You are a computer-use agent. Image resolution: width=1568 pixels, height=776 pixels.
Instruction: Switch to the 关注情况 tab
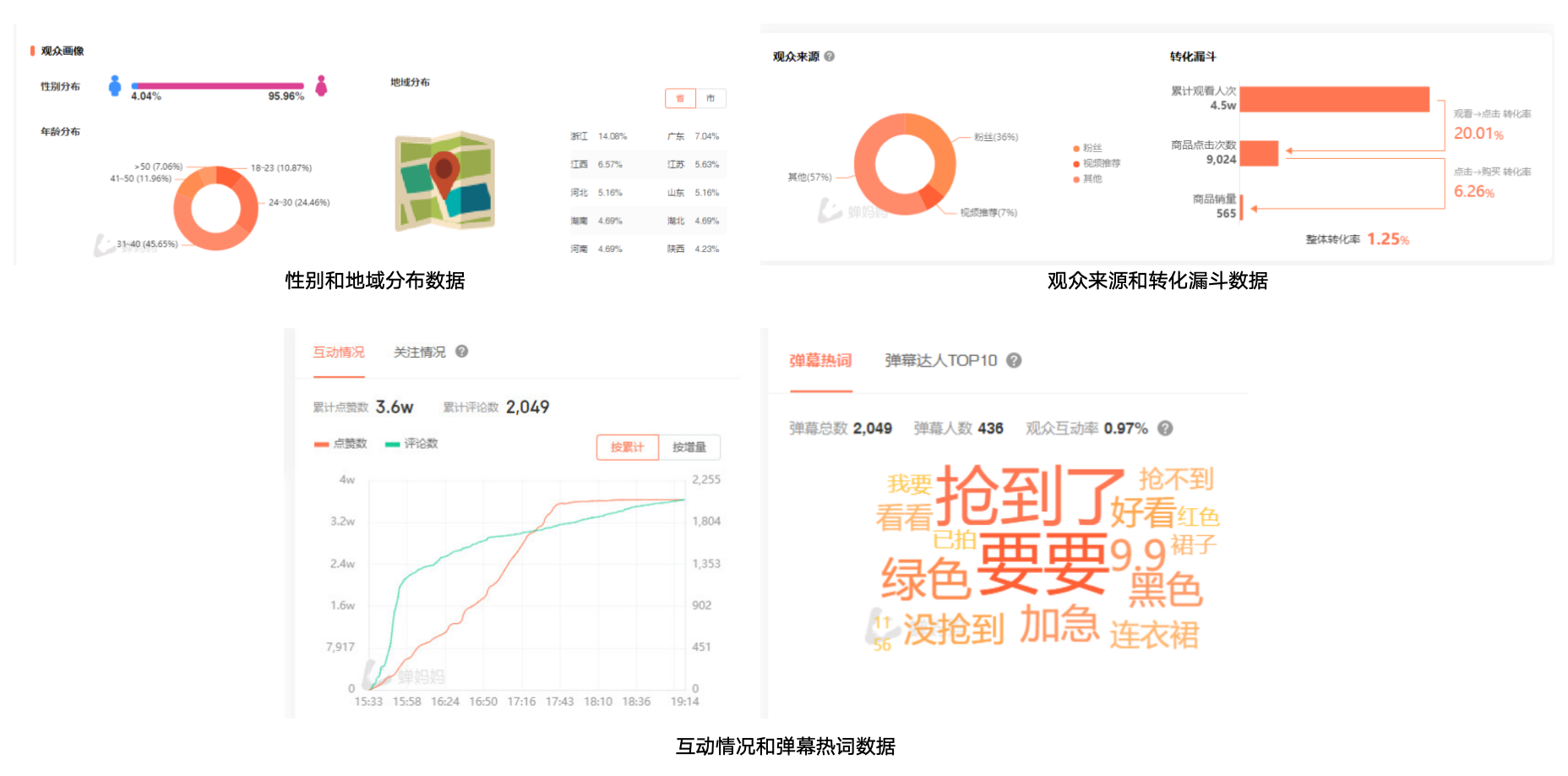[x=419, y=352]
